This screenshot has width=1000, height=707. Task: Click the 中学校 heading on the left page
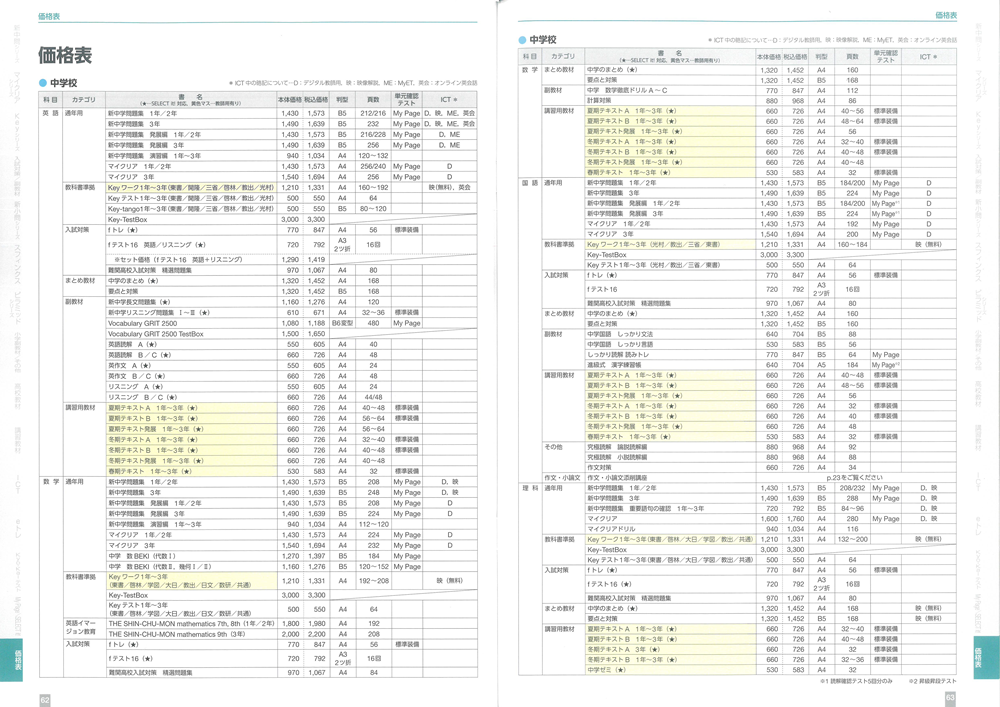[x=59, y=83]
